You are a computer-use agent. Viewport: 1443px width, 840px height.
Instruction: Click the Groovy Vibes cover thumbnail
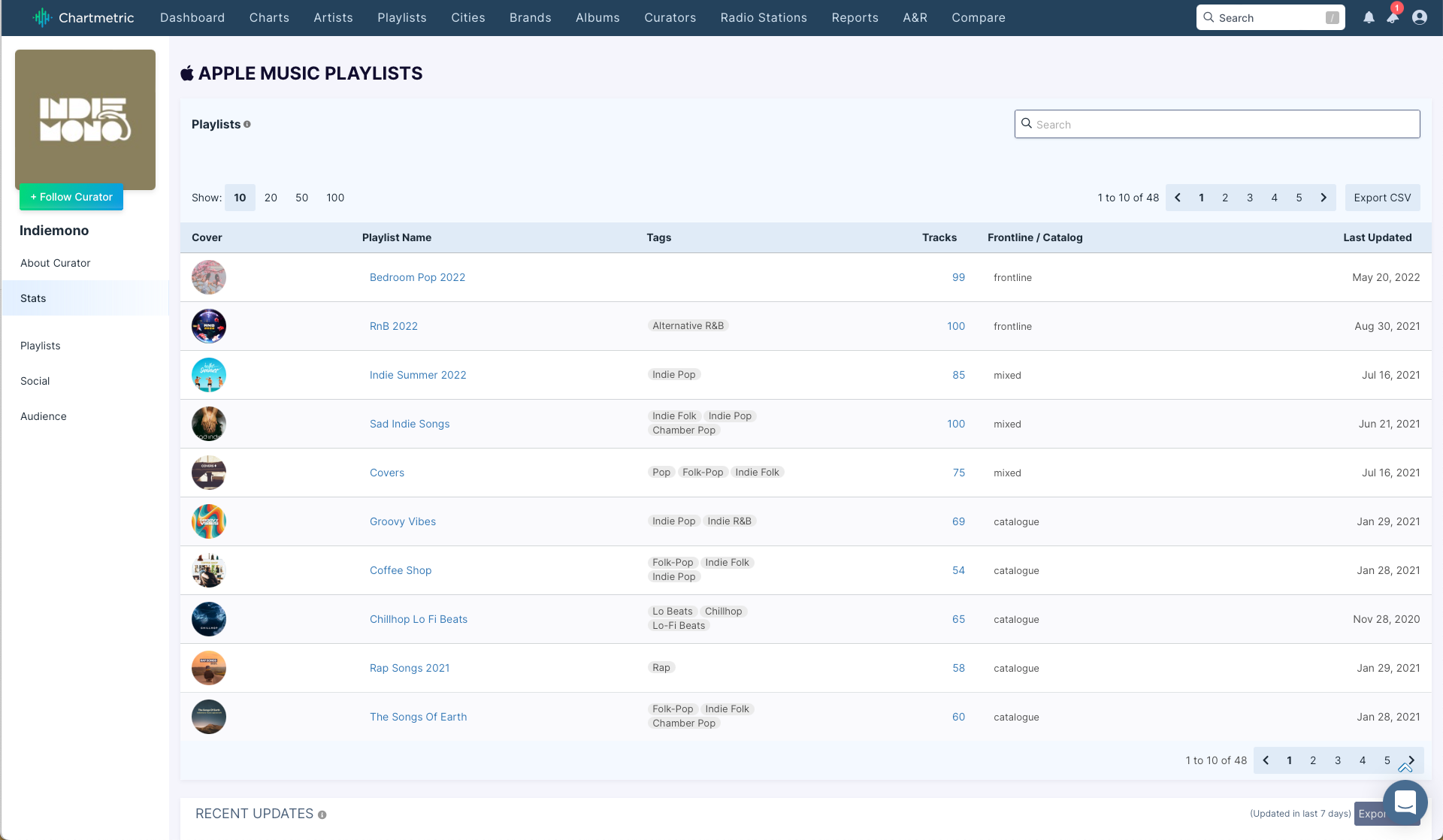tap(209, 521)
